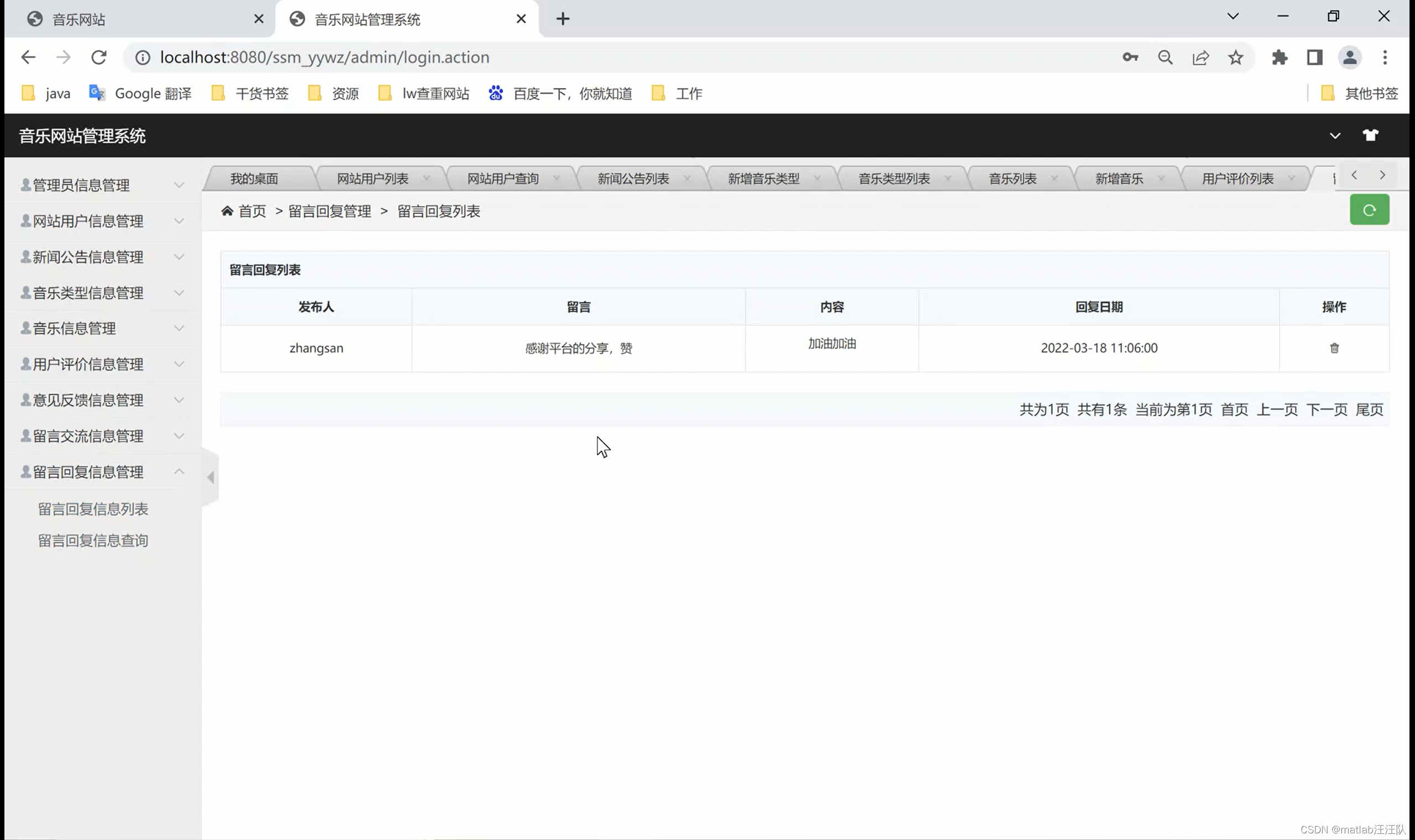Bookmark this page with the star icon
The width and height of the screenshot is (1415, 840).
[1235, 57]
